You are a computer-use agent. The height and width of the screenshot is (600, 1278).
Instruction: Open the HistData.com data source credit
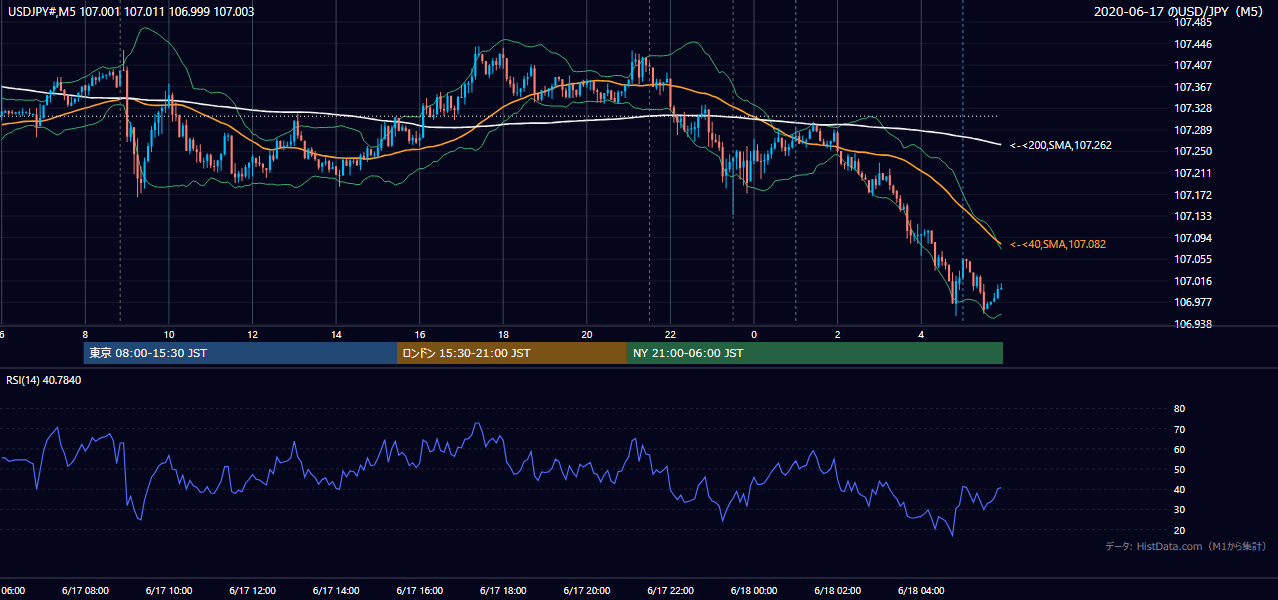[1186, 546]
